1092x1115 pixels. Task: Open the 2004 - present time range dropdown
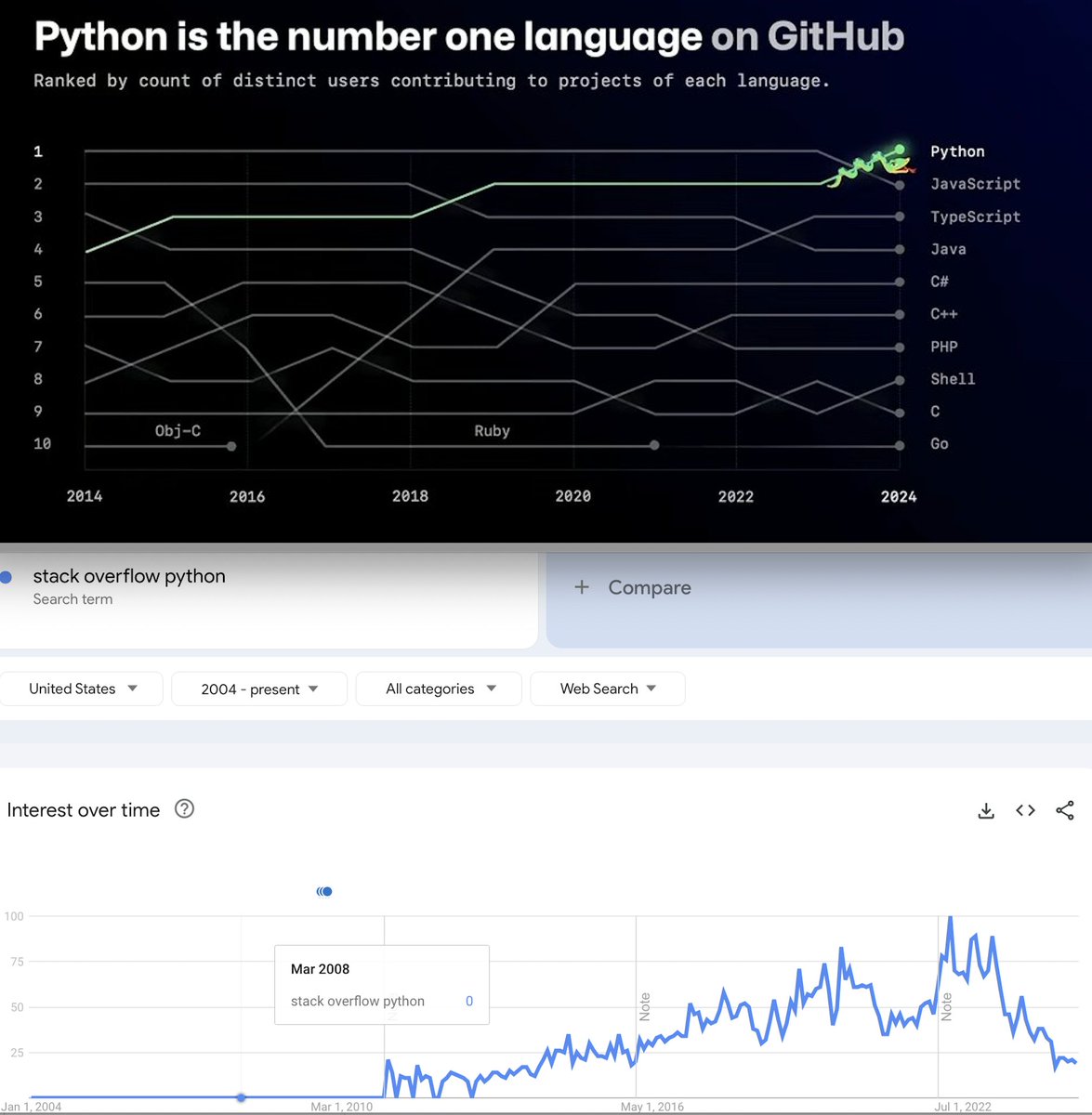[259, 689]
